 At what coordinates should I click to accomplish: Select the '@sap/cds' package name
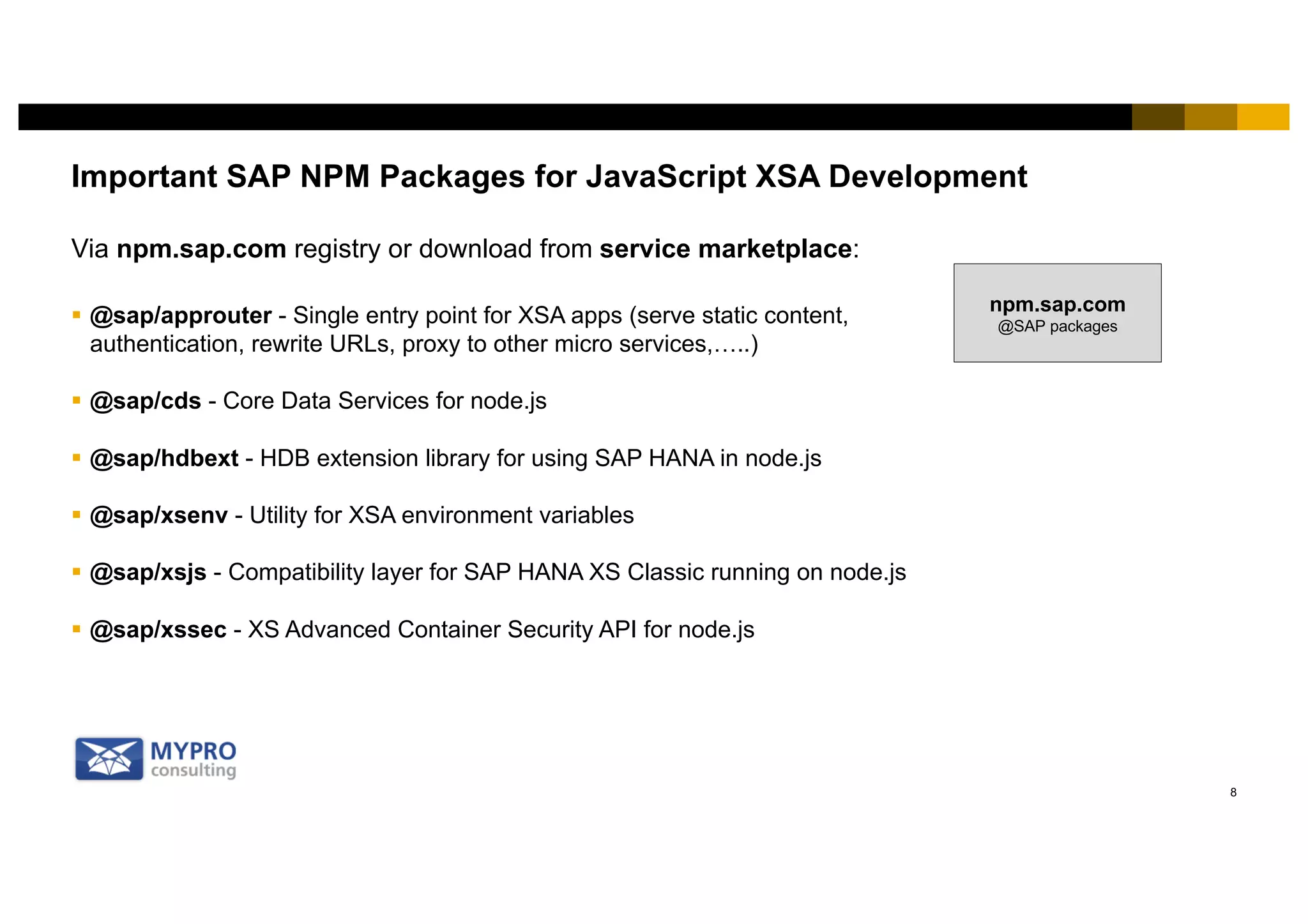click(x=146, y=401)
